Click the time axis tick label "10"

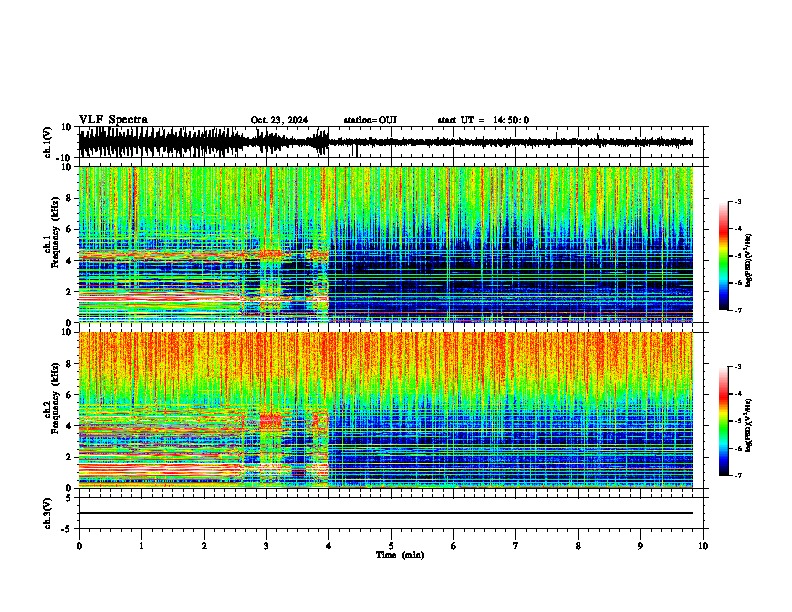point(703,546)
